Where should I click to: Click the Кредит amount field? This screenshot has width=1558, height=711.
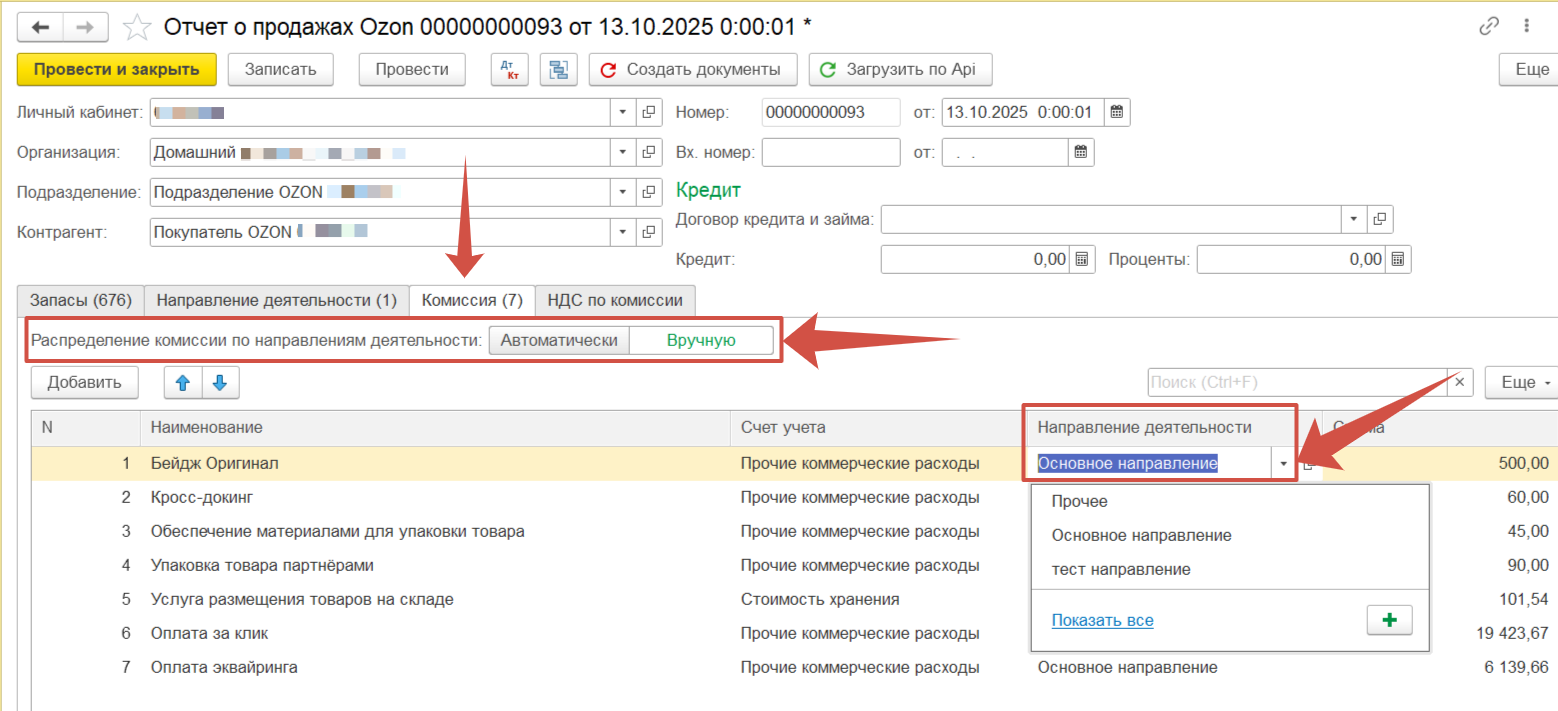(975, 260)
